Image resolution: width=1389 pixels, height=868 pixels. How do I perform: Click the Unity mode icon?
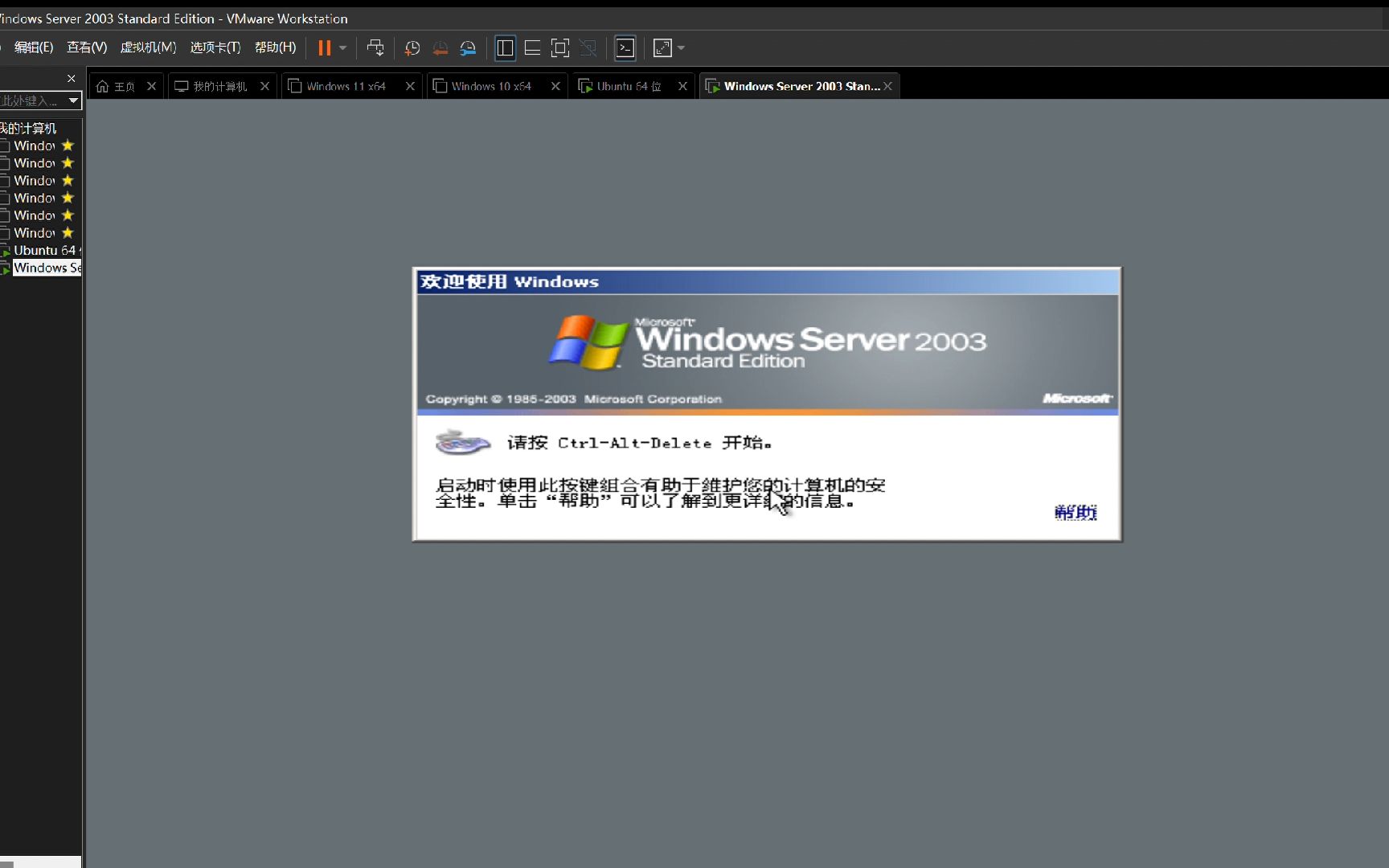pos(588,48)
